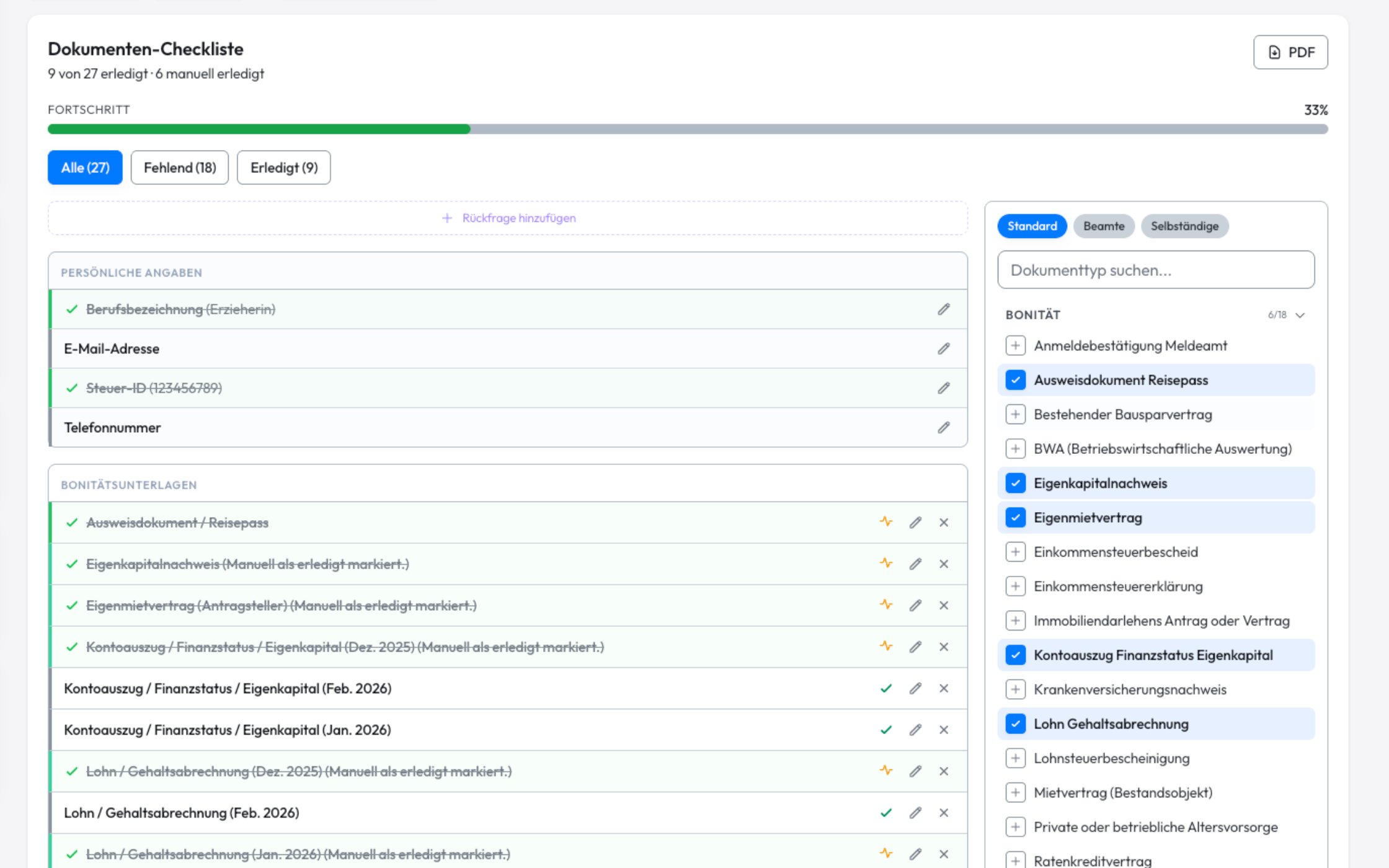The height and width of the screenshot is (868, 1389).
Task: Edit Steuer-ID using the pencil icon
Action: tap(943, 387)
